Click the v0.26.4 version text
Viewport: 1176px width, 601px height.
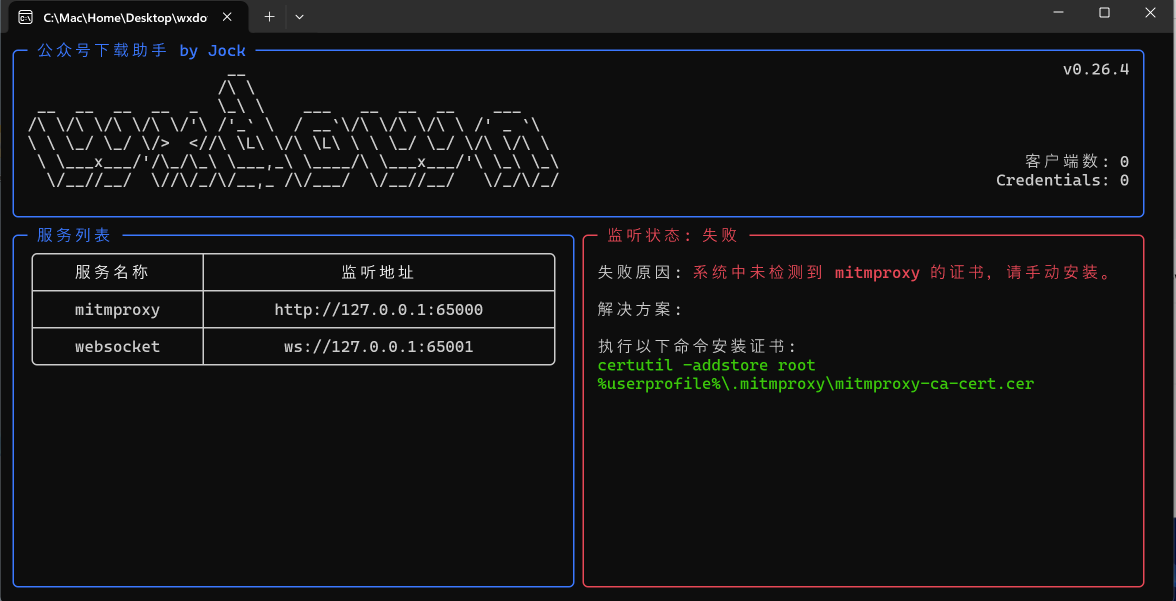pos(1095,70)
